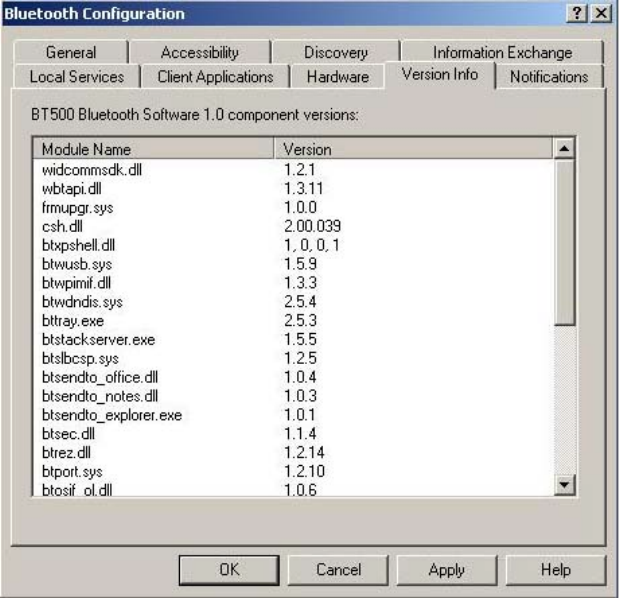Open Help from the bottom button

(x=556, y=570)
